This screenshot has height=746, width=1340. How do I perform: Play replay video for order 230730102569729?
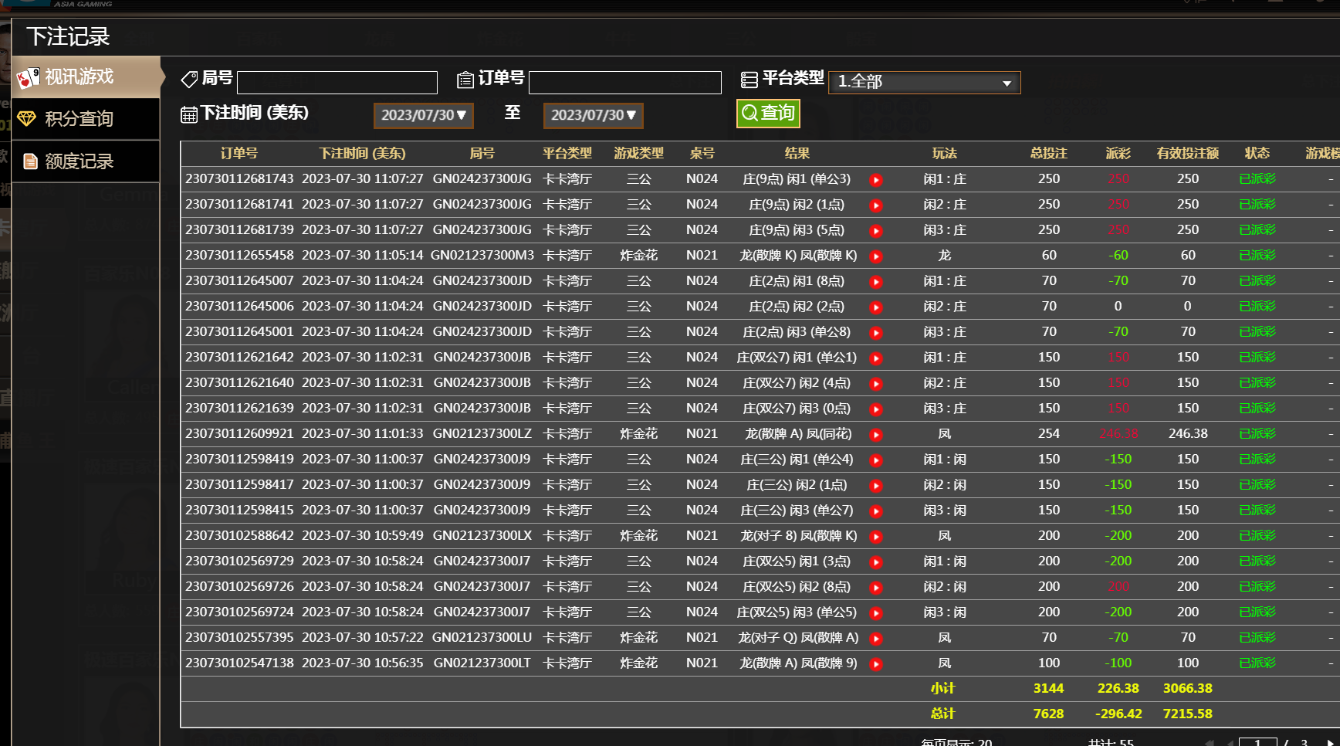(x=876, y=562)
